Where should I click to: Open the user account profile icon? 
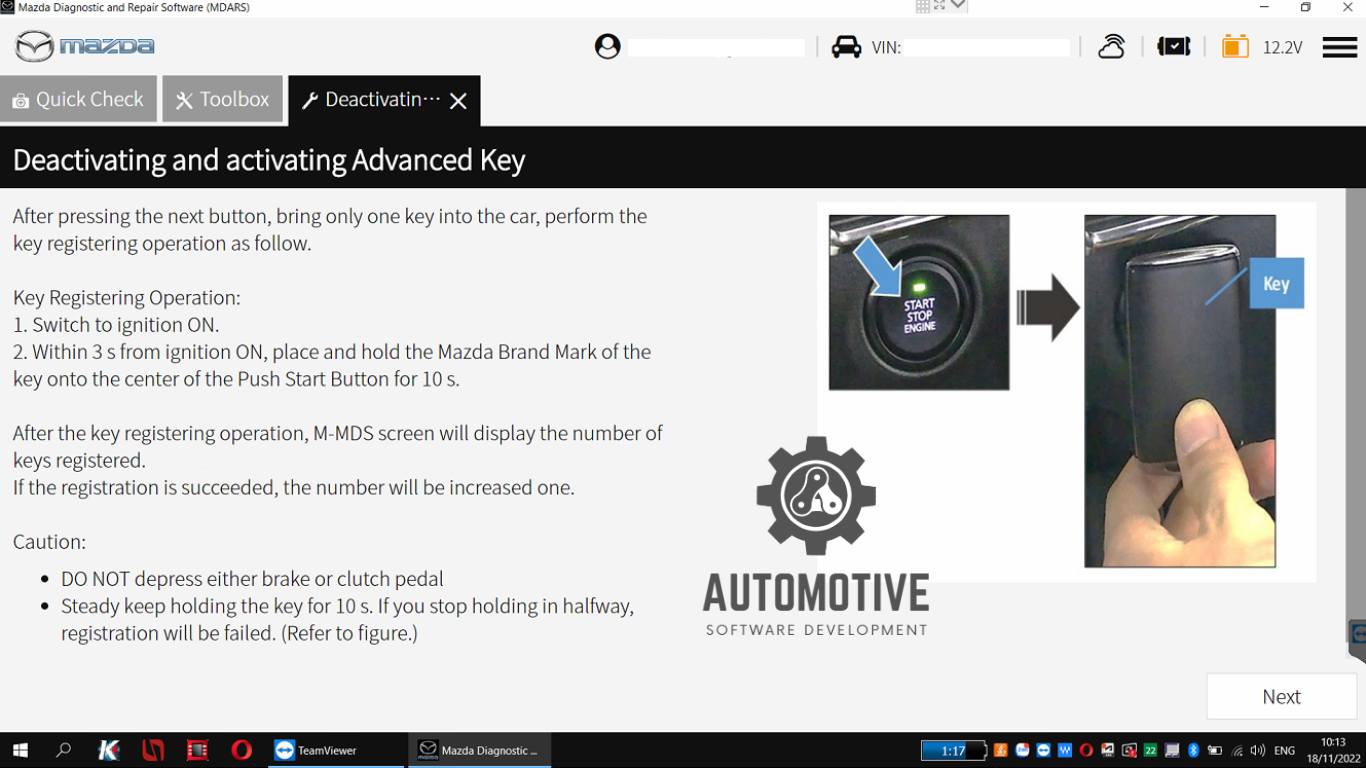(607, 46)
